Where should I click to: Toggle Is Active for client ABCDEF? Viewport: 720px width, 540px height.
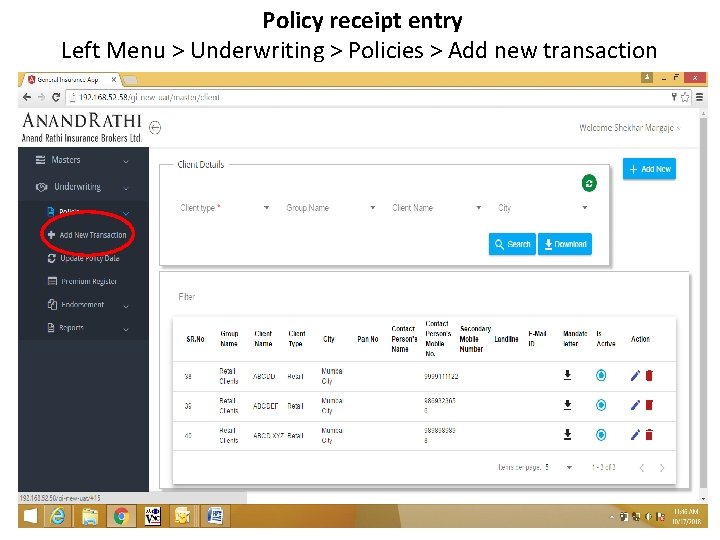point(601,405)
